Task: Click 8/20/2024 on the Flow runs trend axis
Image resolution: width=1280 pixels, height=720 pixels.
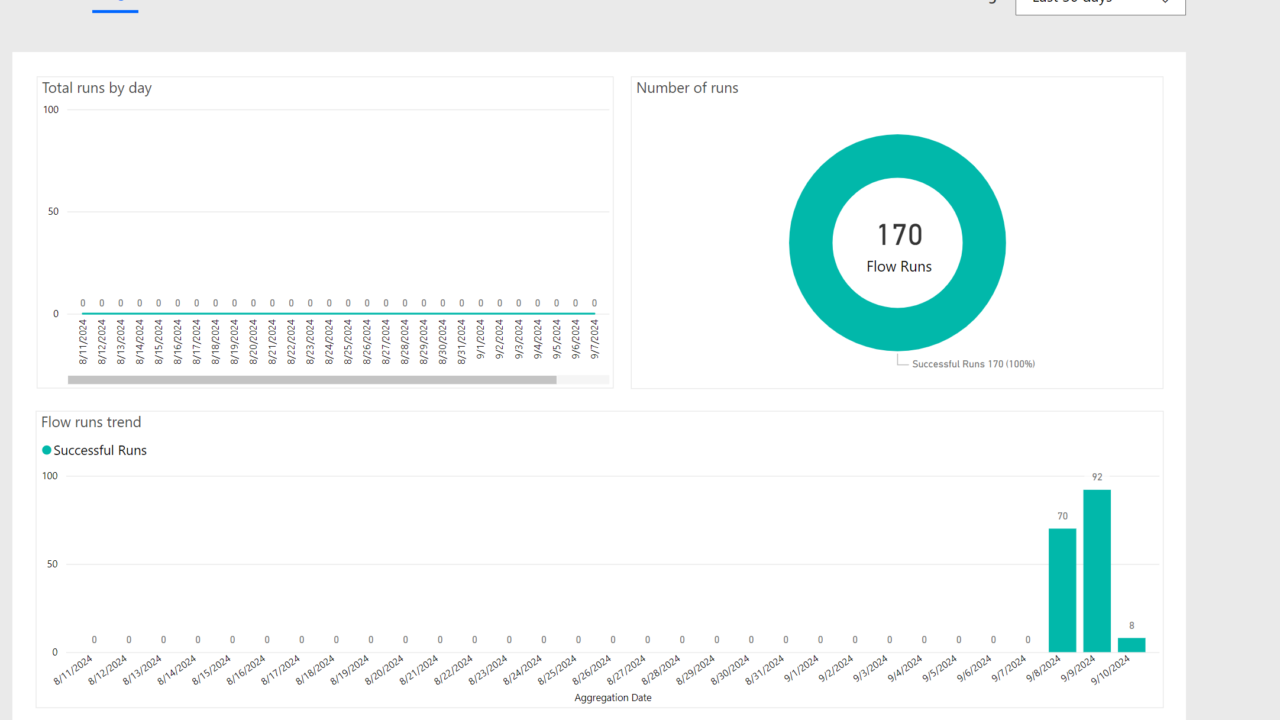Action: pos(386,671)
